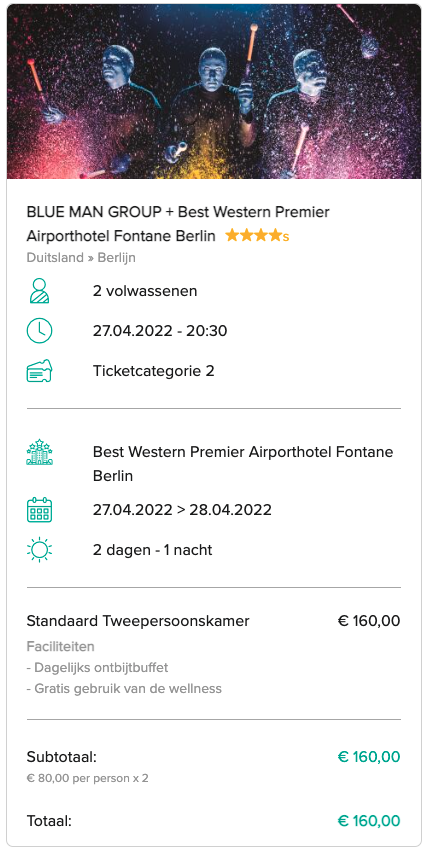
Task: Click Standaard Tweepersoonskamer room name
Action: pos(138,621)
